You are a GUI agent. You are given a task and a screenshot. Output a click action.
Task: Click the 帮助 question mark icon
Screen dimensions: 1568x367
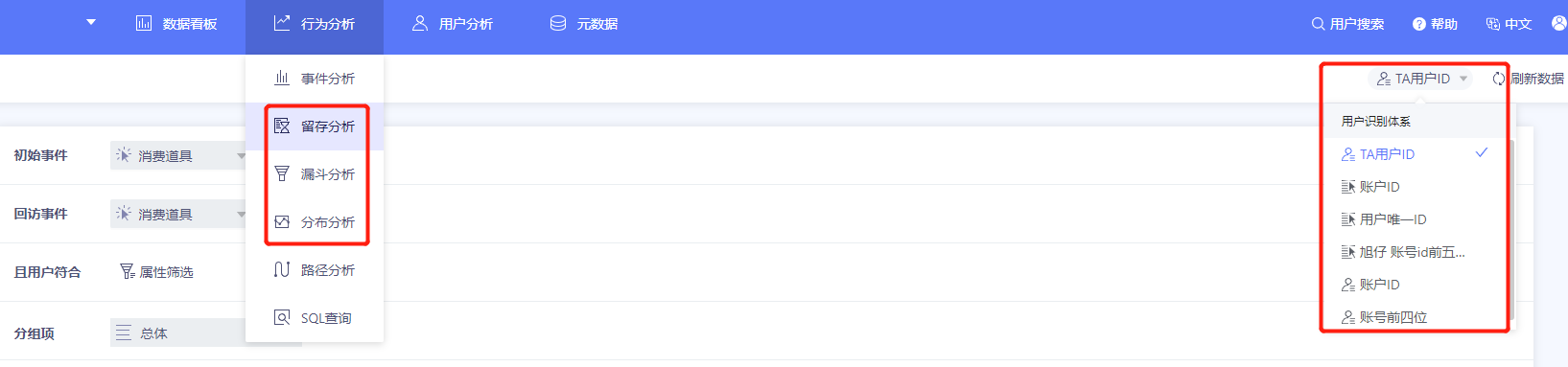click(1419, 24)
